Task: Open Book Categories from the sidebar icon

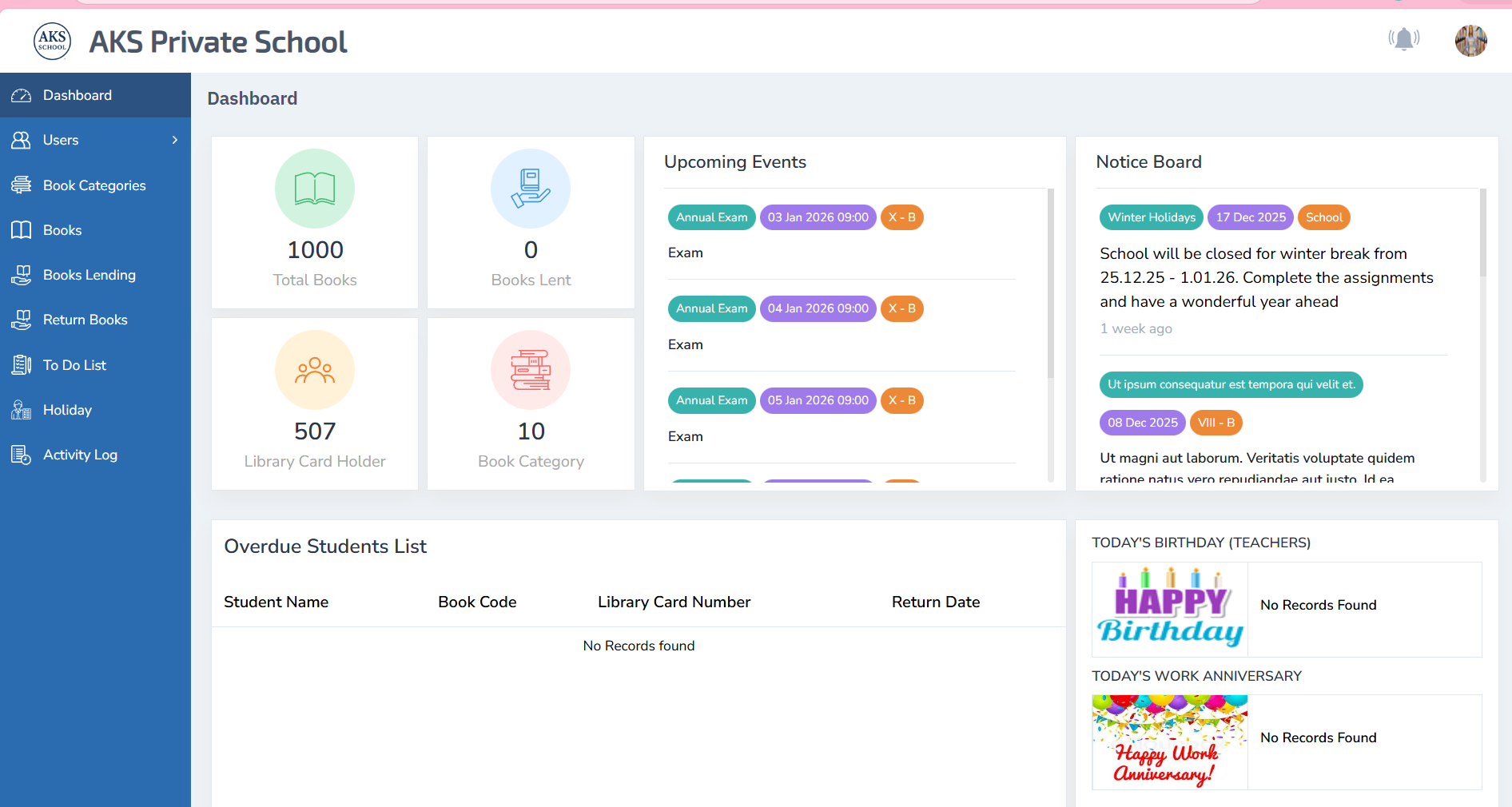Action: pos(21,185)
